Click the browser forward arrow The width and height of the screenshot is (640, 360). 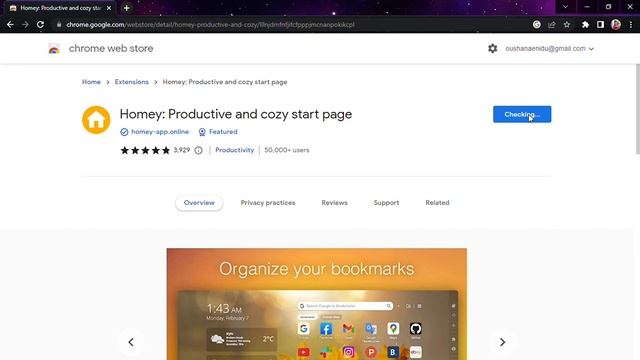(x=25, y=24)
